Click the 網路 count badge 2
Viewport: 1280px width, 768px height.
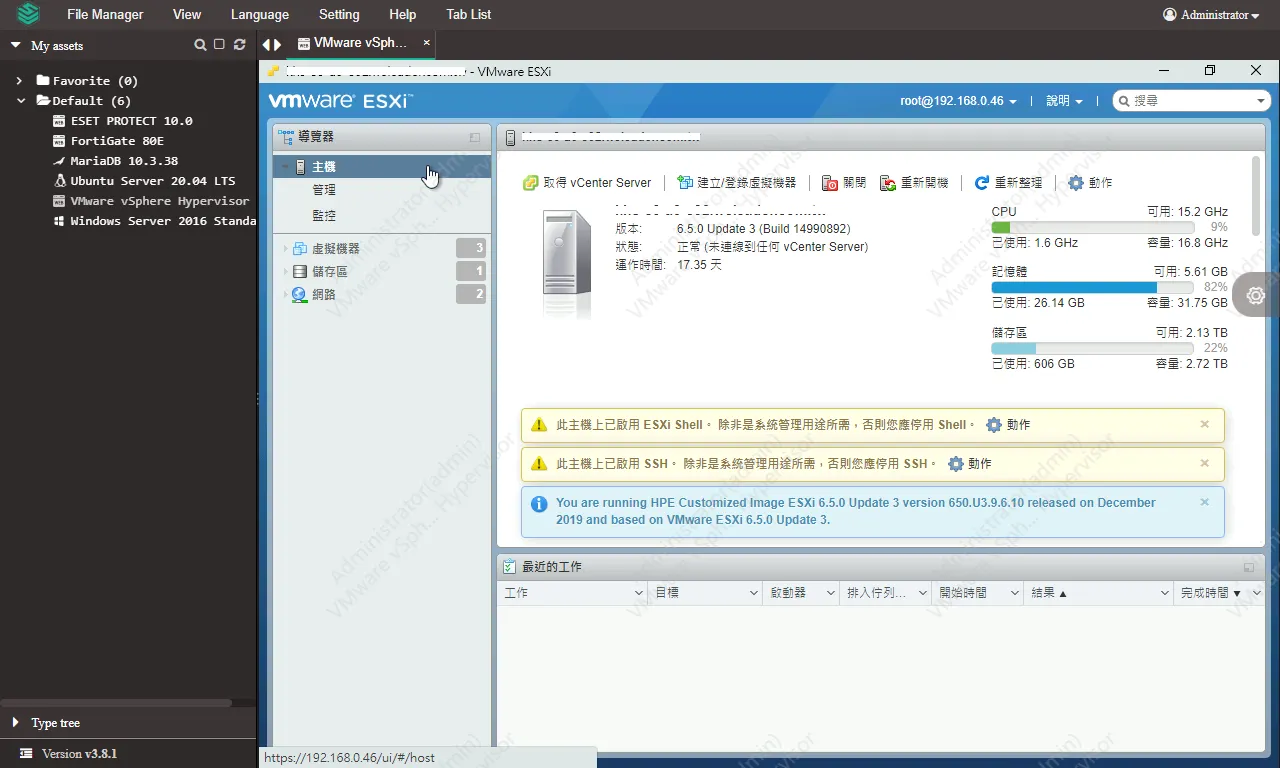[x=471, y=294]
